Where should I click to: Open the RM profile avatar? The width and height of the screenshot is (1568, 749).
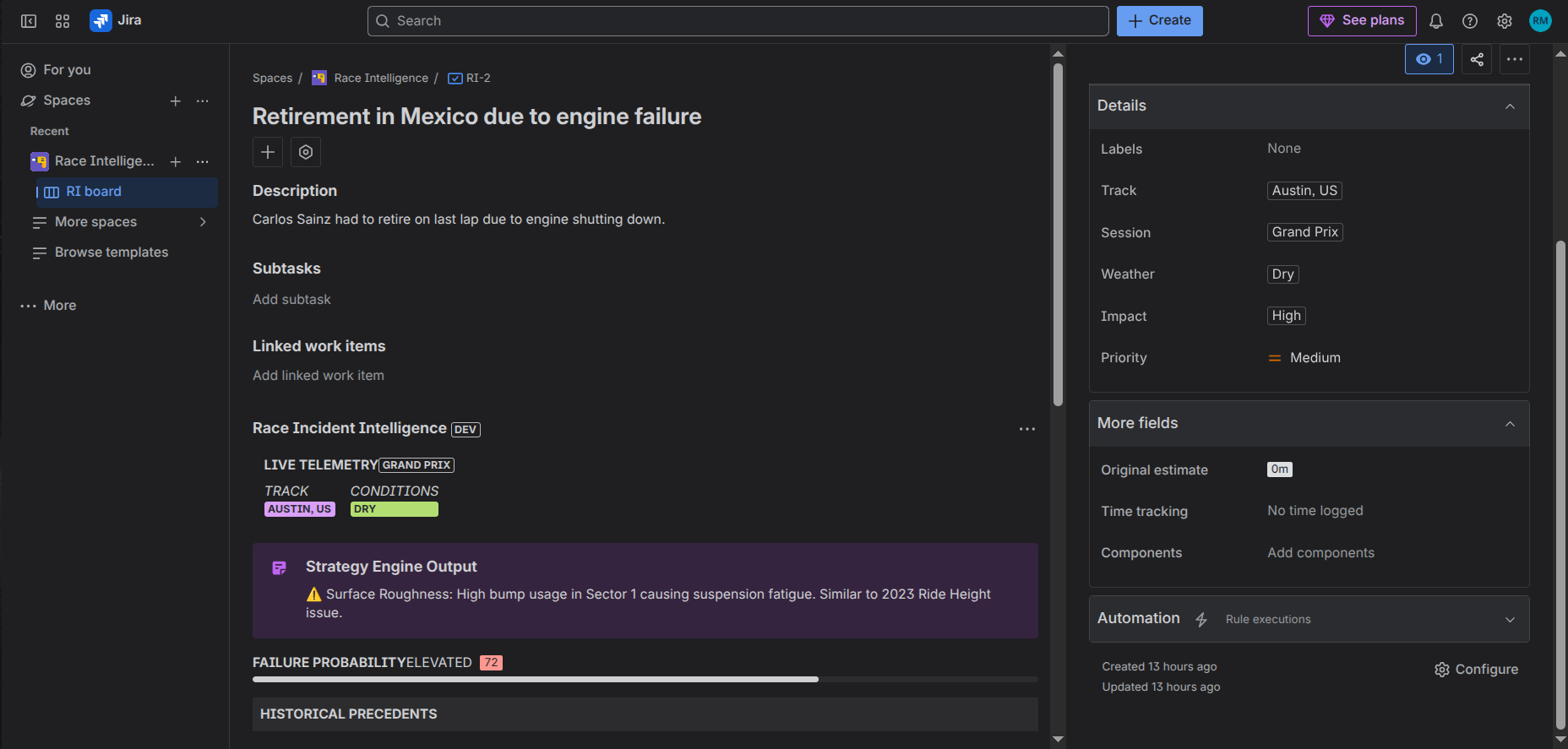tap(1541, 21)
